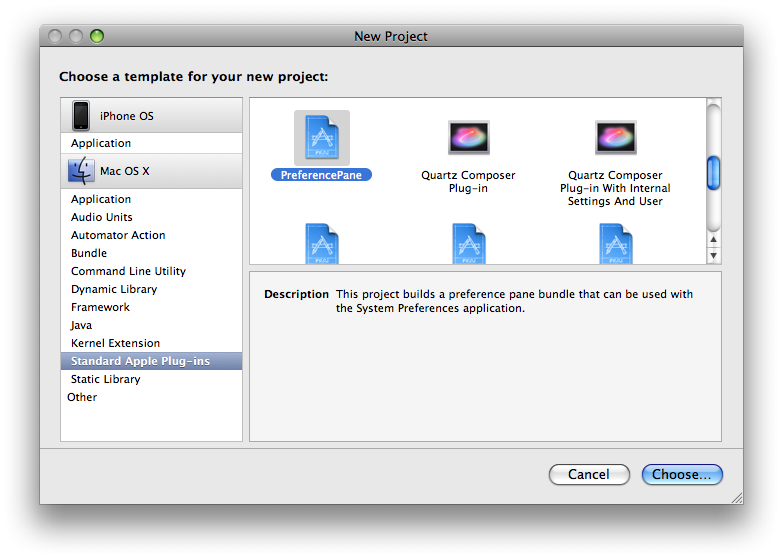Select Java category

[151, 325]
